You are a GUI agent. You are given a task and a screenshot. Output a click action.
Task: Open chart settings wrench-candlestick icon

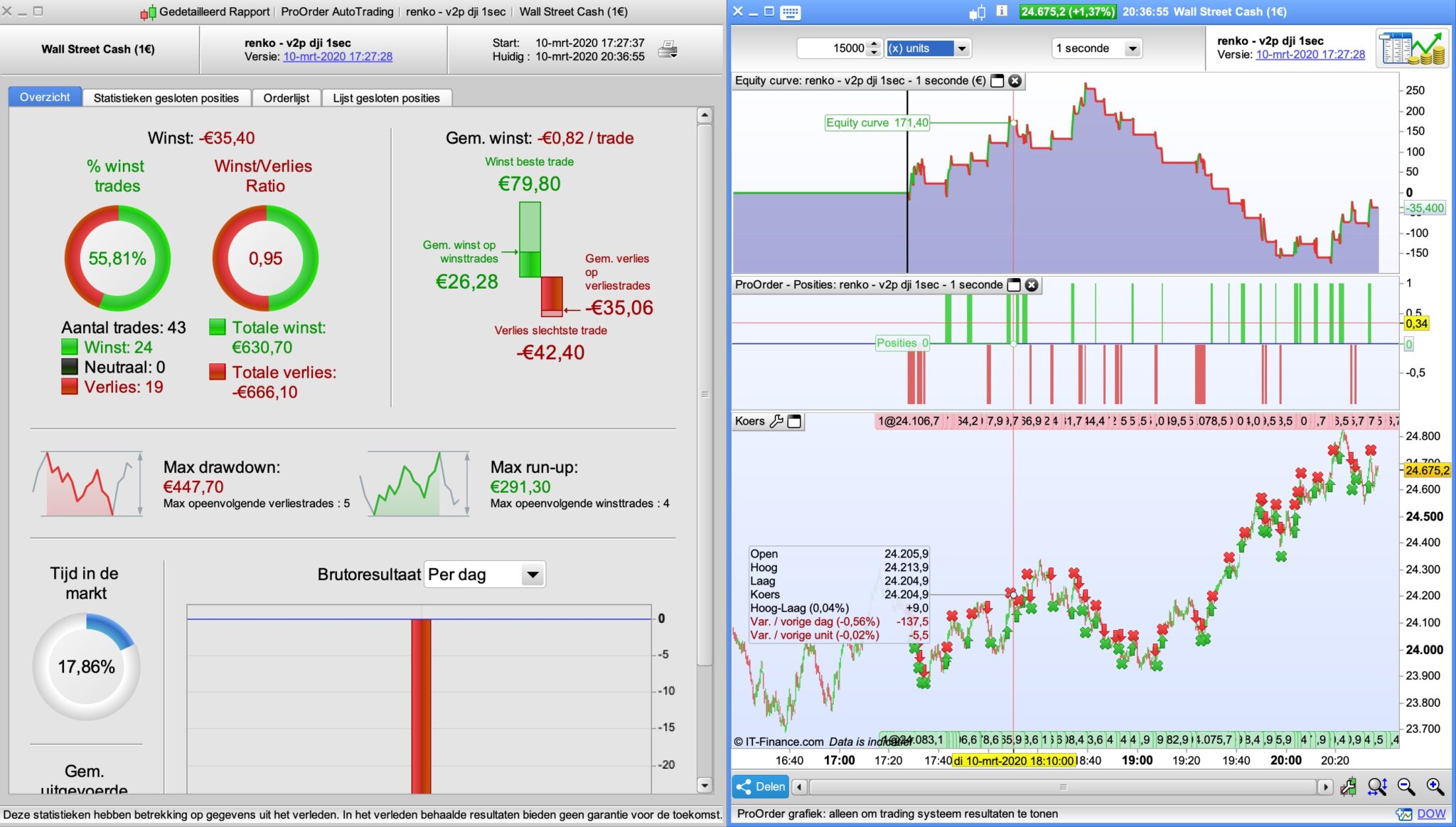tap(1348, 786)
